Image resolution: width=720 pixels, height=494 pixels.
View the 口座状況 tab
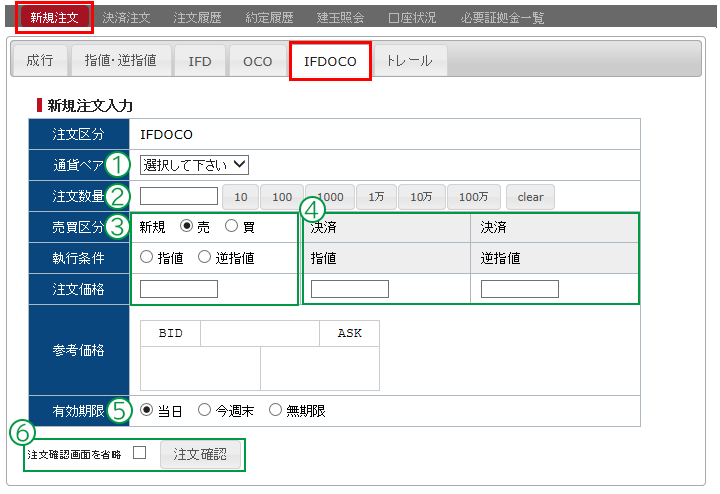[412, 18]
